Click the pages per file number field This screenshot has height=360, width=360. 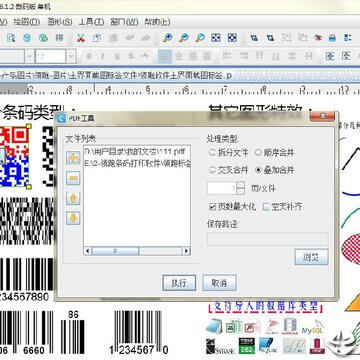(222, 188)
